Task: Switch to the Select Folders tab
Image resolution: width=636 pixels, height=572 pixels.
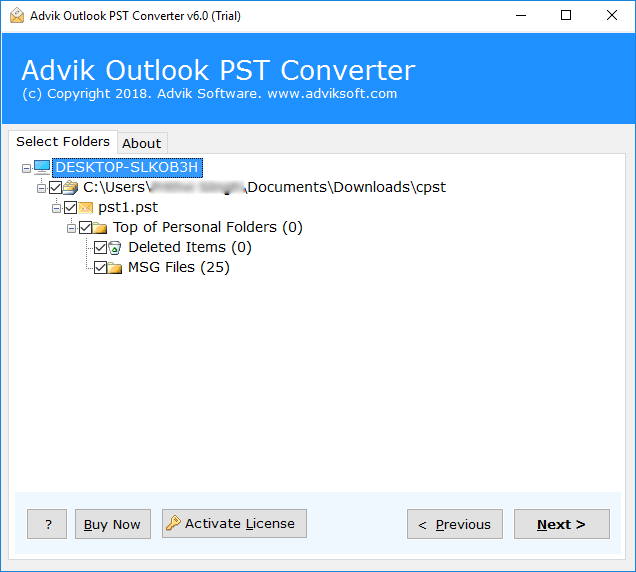Action: [x=63, y=142]
